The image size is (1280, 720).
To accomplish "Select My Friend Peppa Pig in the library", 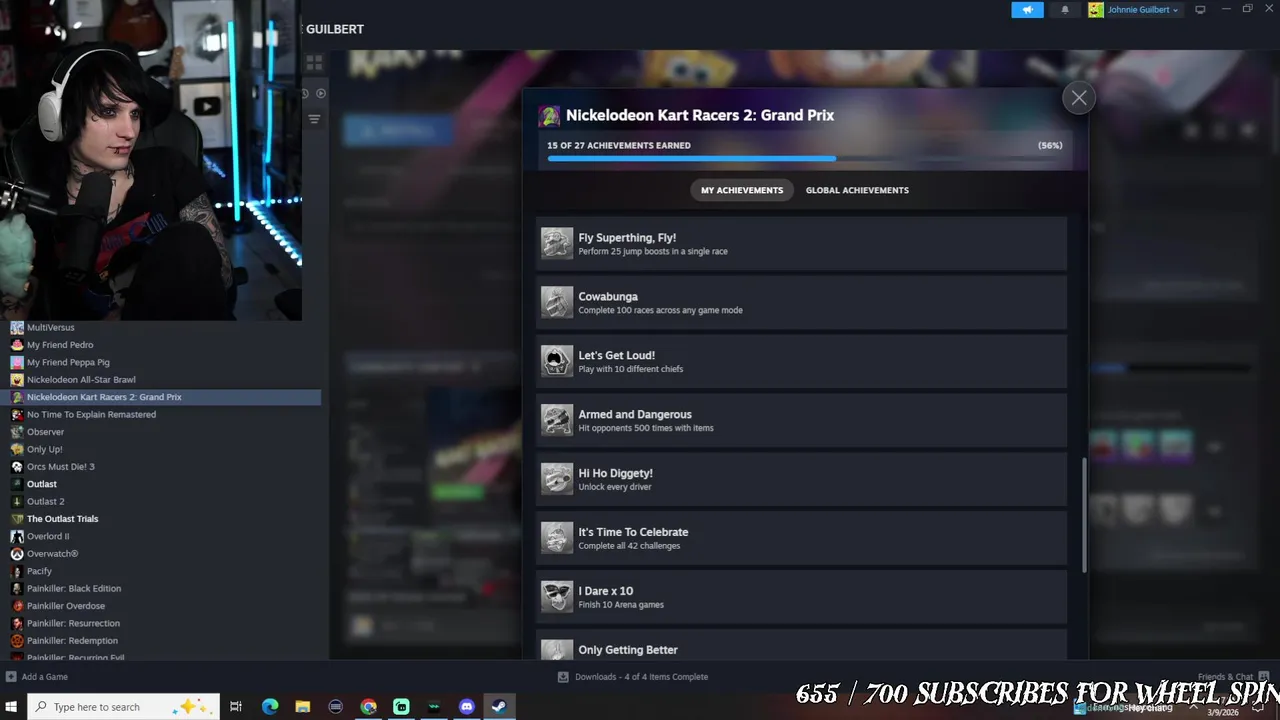I will tap(68, 362).
